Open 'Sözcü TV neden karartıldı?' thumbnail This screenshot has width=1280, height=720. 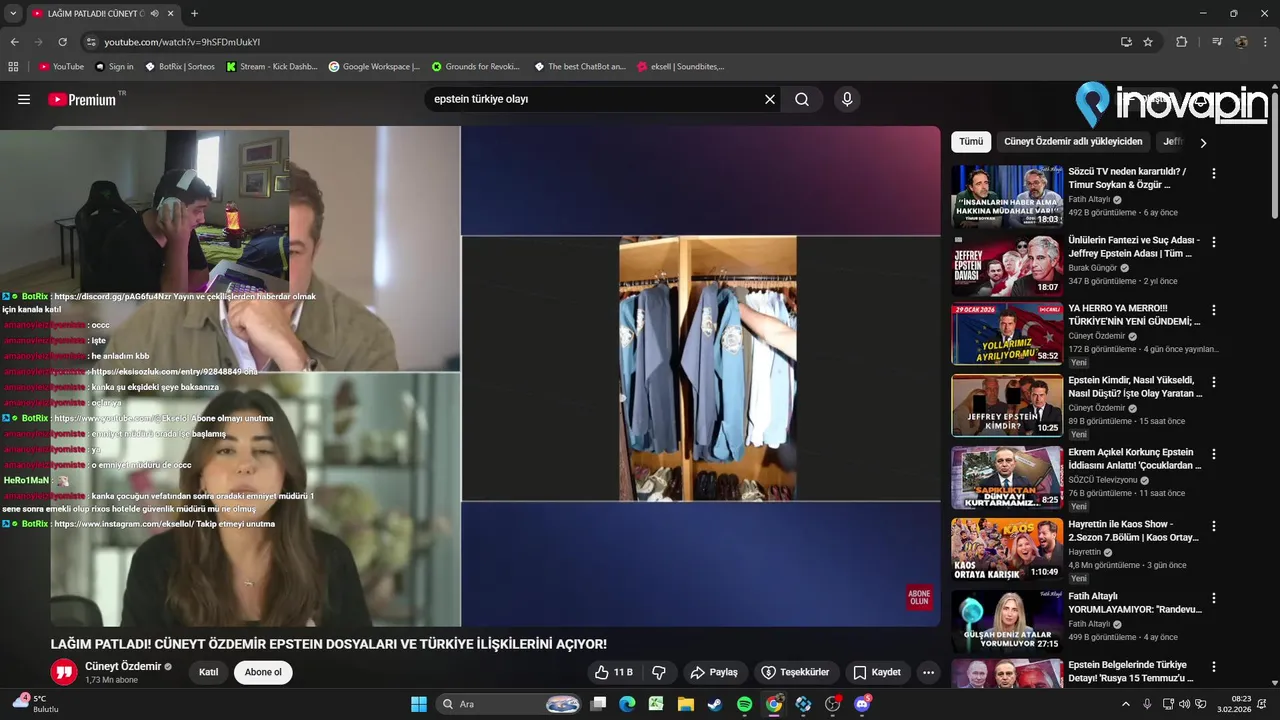[x=1007, y=196]
